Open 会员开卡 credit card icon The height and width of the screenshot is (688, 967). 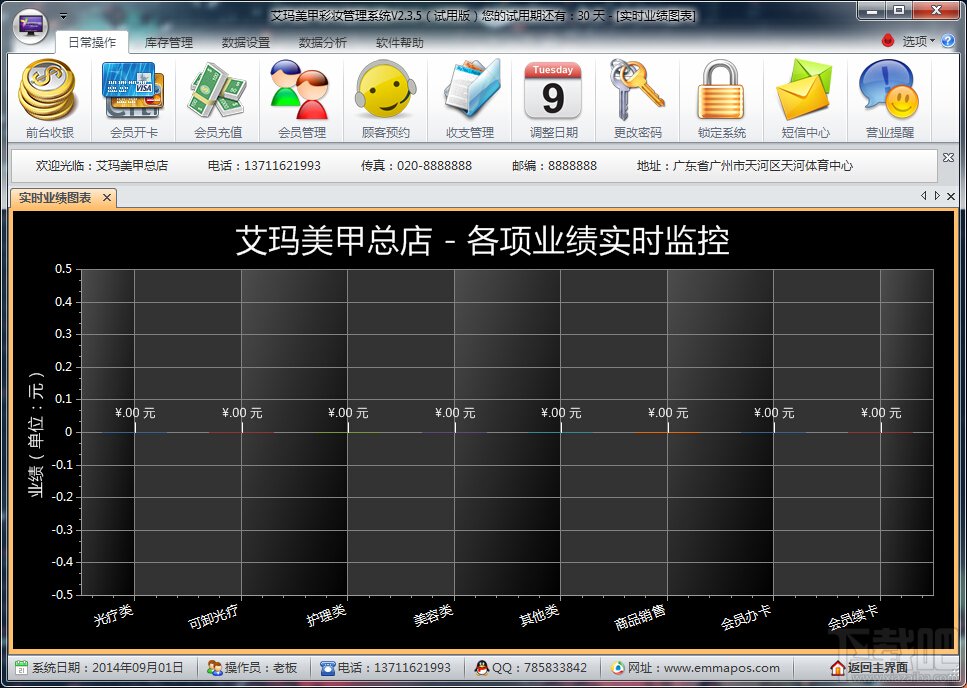coord(133,89)
